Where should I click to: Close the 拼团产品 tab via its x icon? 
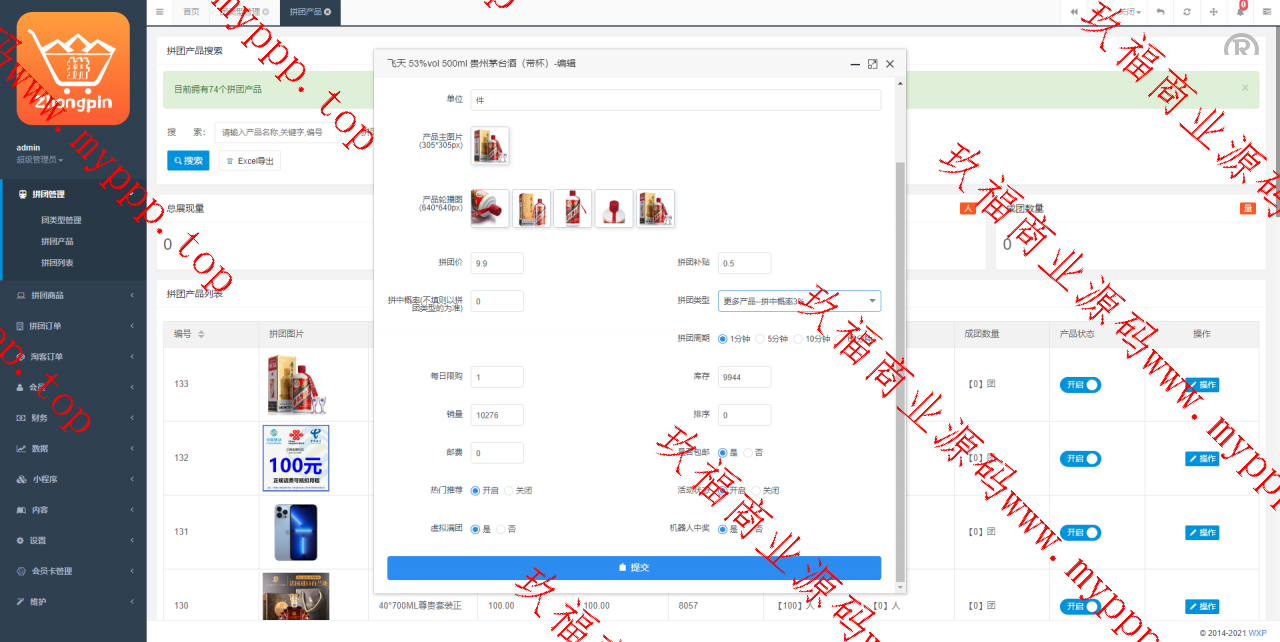(x=328, y=12)
